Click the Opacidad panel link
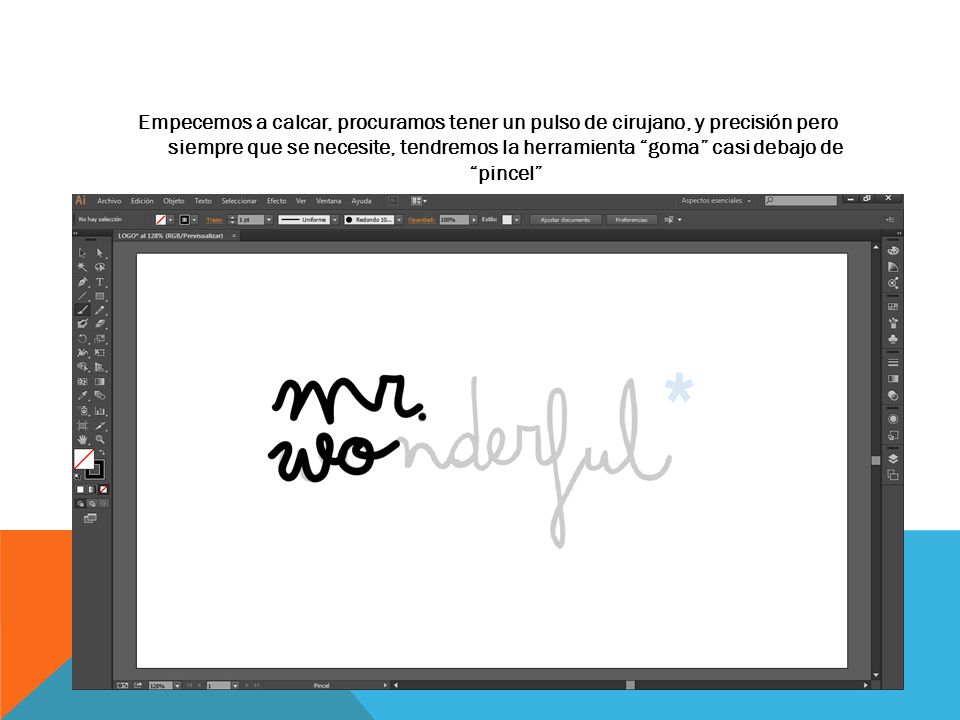The width and height of the screenshot is (960, 720). pyautogui.click(x=421, y=220)
